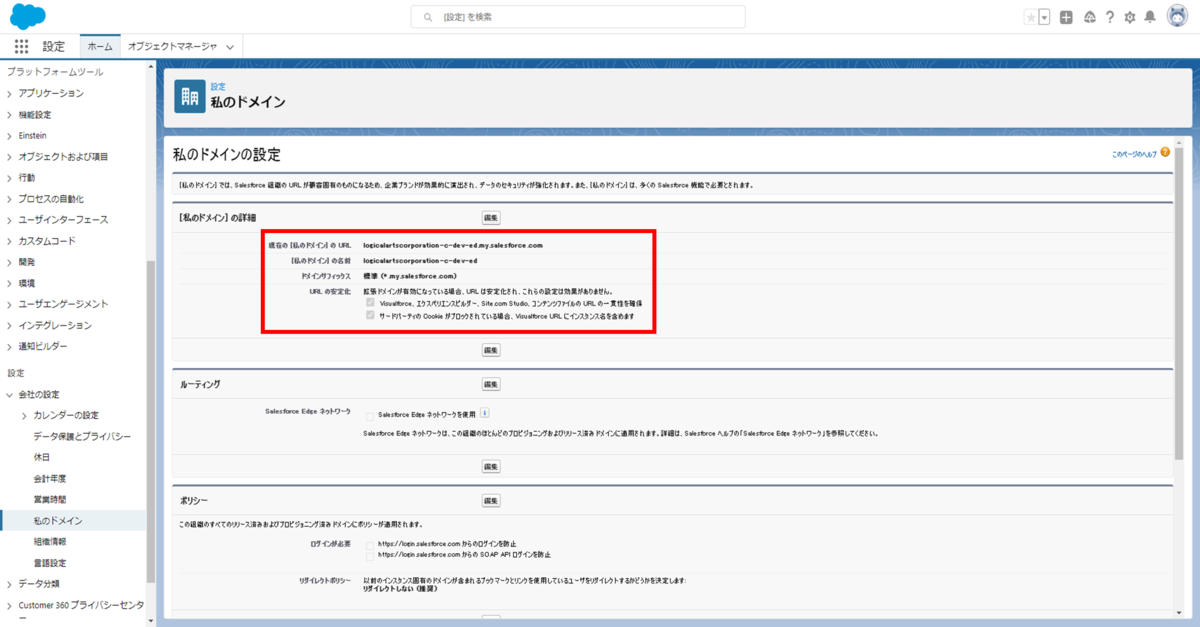
Task: Select データ保護とプライバシー in the sidebar
Action: [x=82, y=436]
